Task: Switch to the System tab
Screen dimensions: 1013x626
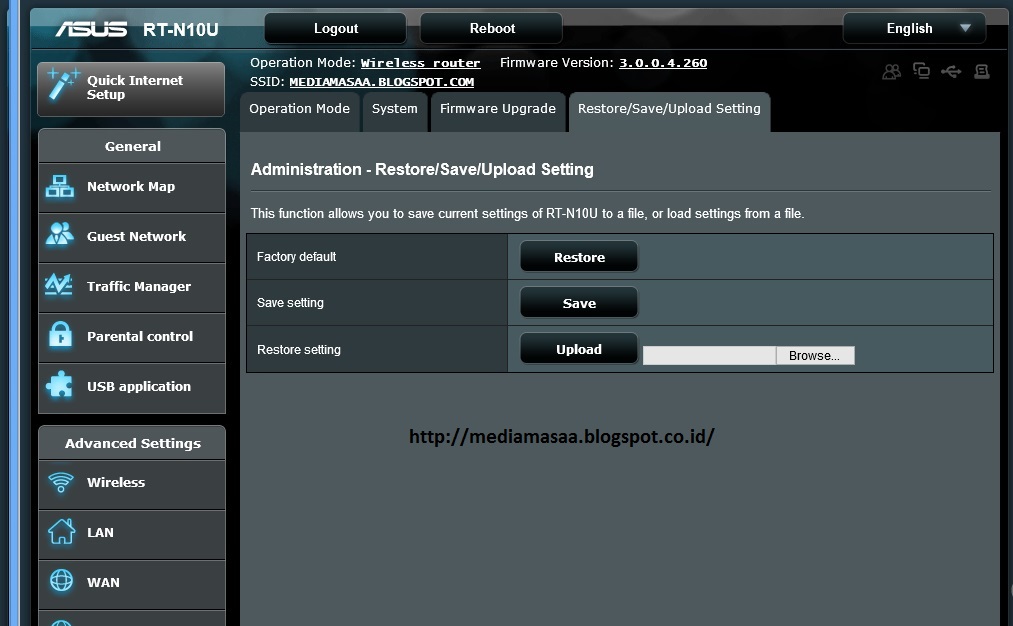Action: pos(395,111)
